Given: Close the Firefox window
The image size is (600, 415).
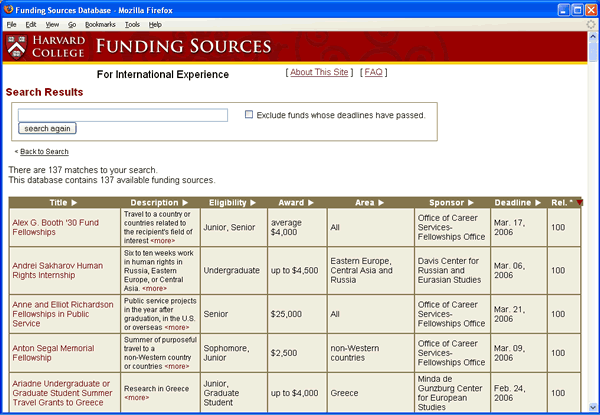Looking at the screenshot, I should [x=591, y=10].
